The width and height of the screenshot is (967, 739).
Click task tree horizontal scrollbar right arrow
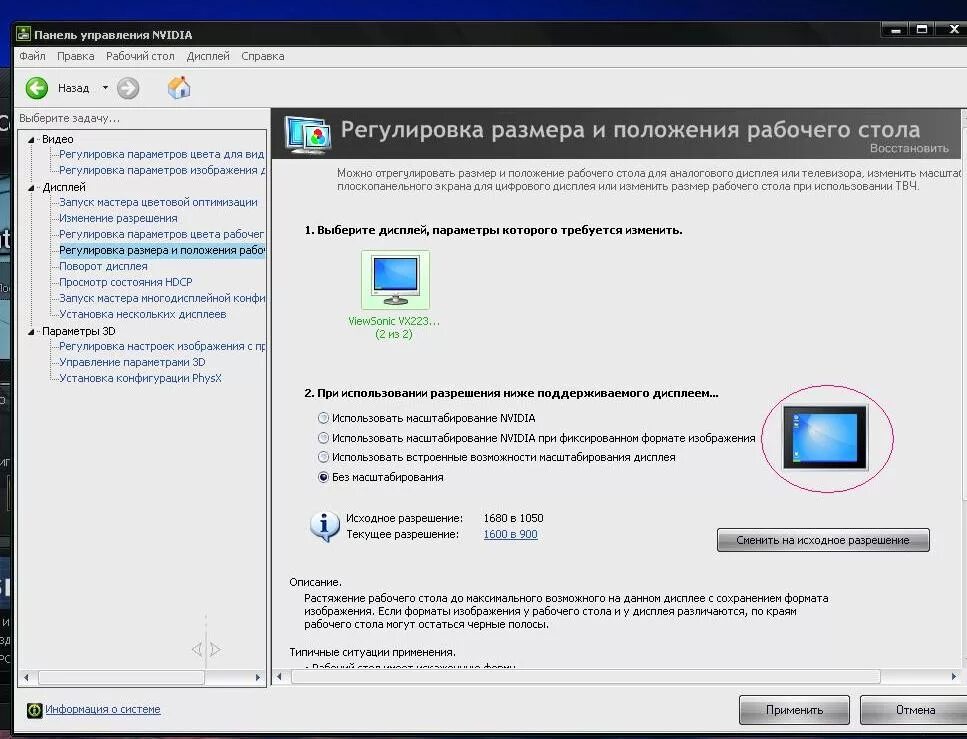tap(258, 677)
